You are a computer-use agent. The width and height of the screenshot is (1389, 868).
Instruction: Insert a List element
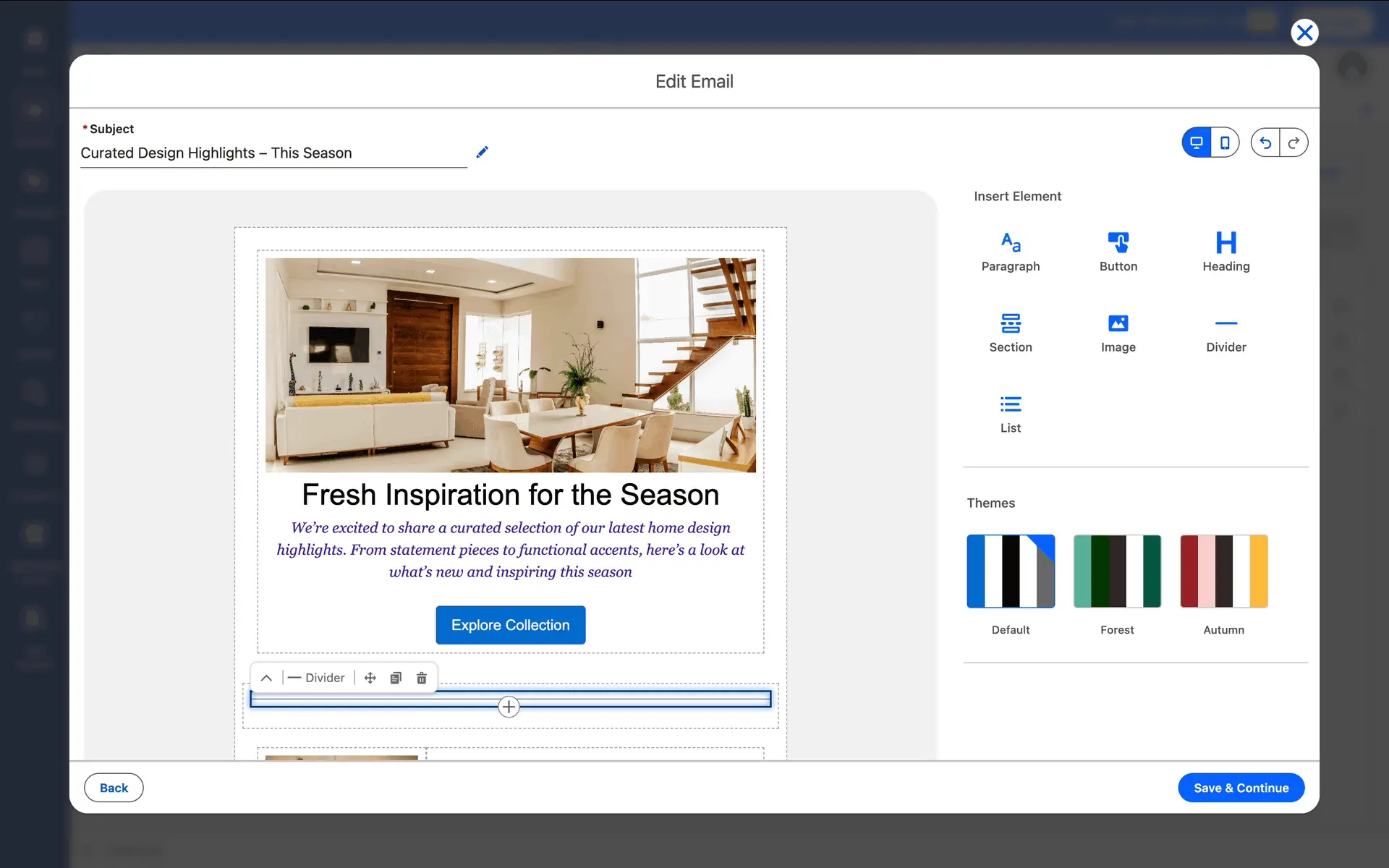pyautogui.click(x=1010, y=413)
